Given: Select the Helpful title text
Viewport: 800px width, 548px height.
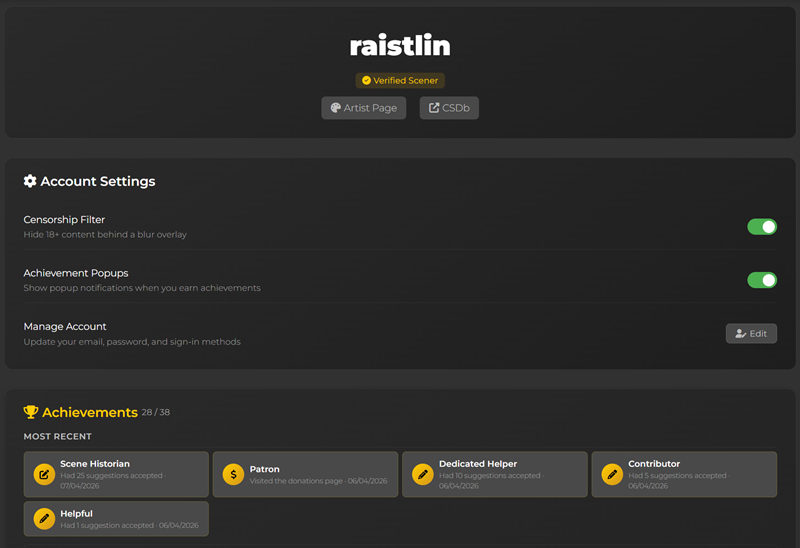Looking at the screenshot, I should 77,514.
